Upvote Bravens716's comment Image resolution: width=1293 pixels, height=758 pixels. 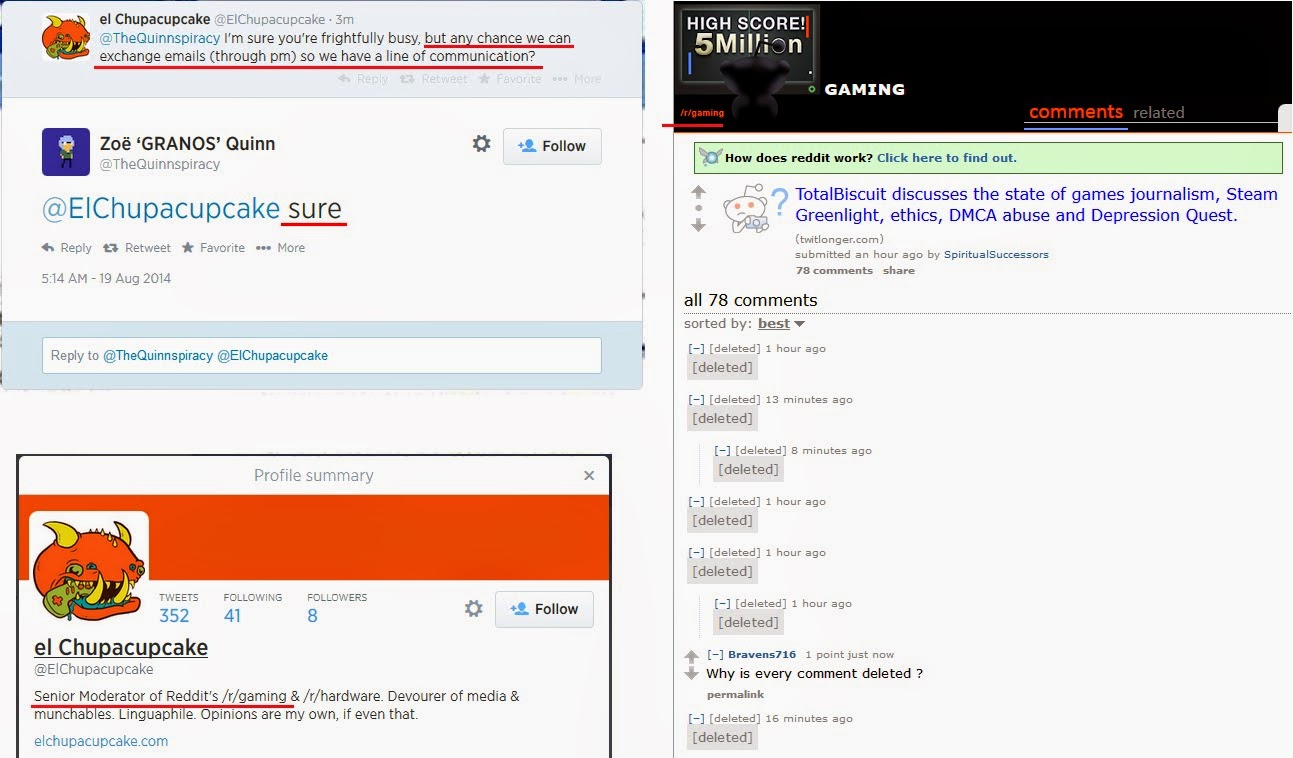(691, 656)
